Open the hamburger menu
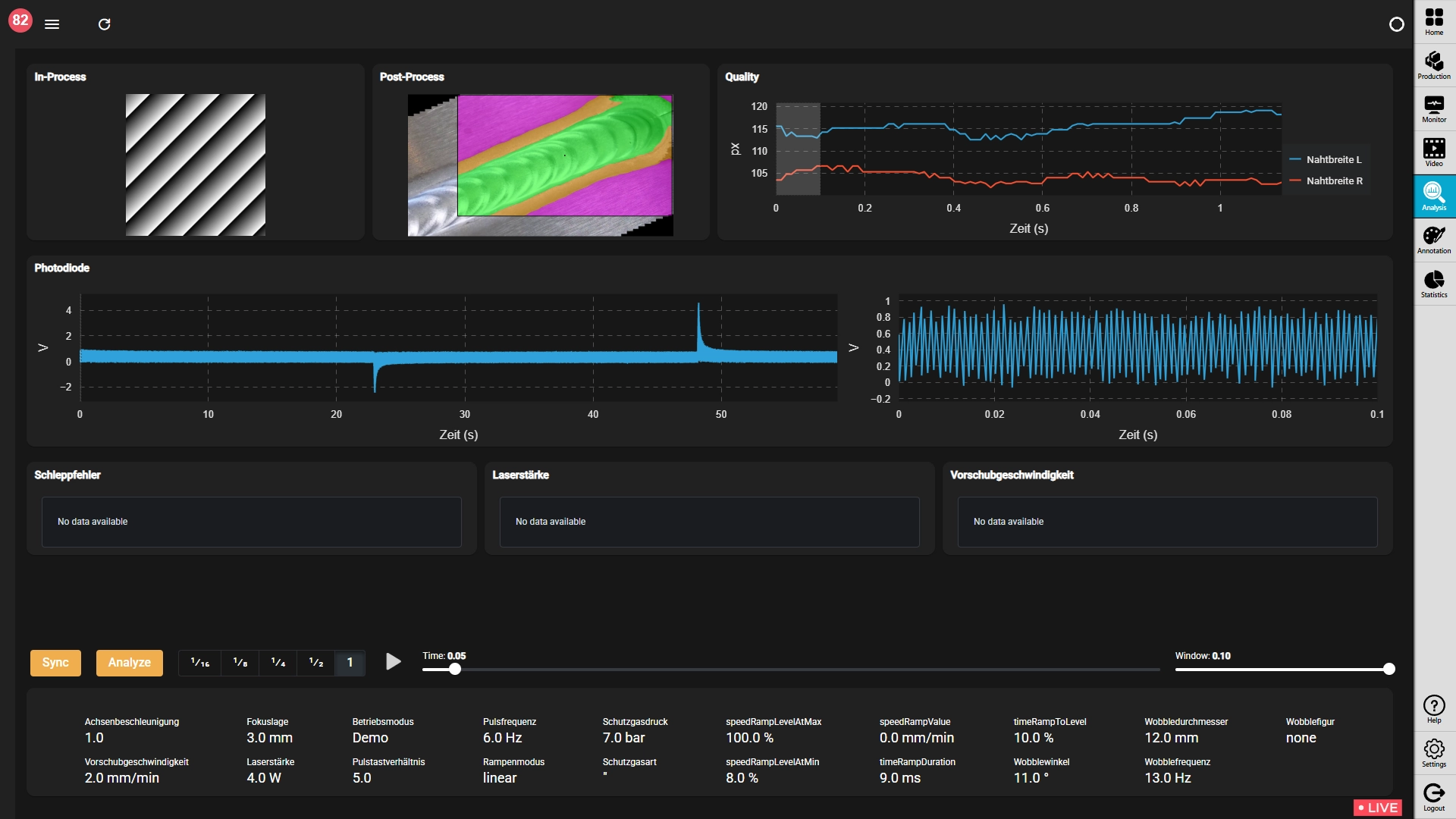Image resolution: width=1456 pixels, height=819 pixels. tap(52, 24)
